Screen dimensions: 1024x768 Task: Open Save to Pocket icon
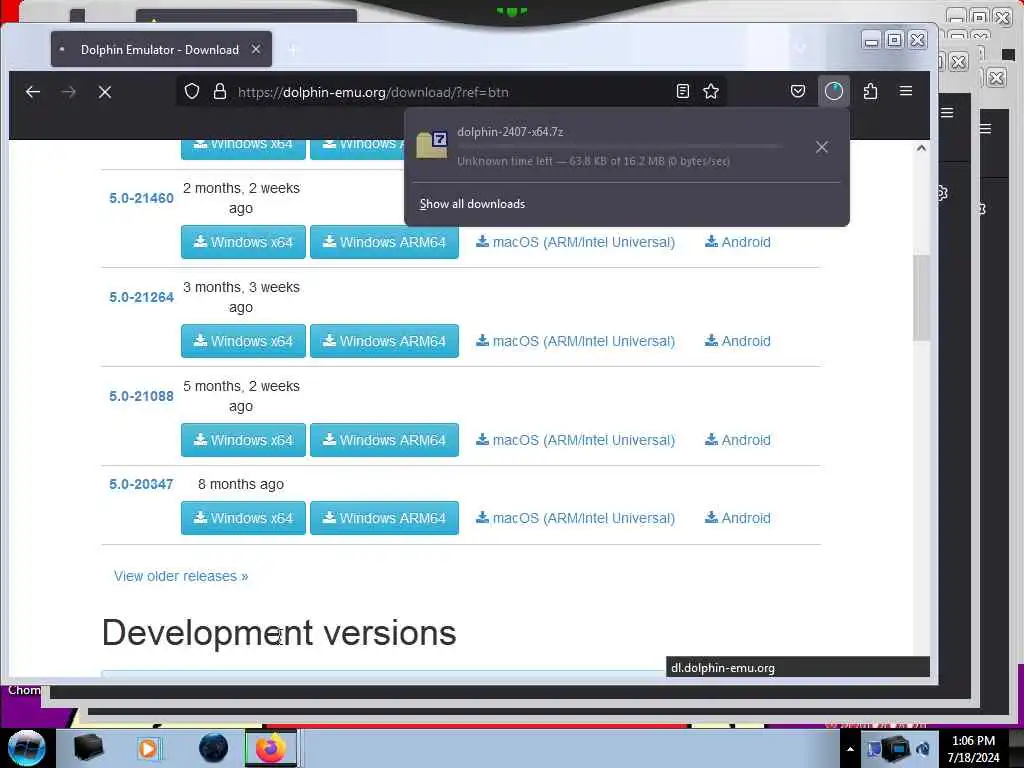(x=798, y=91)
